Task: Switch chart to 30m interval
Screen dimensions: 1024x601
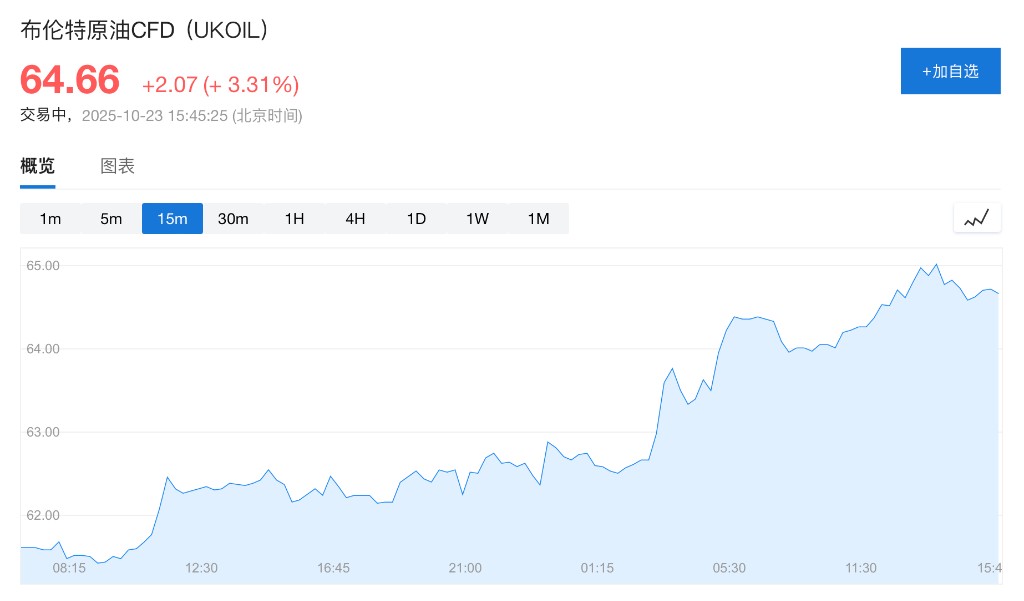Action: pos(233,218)
